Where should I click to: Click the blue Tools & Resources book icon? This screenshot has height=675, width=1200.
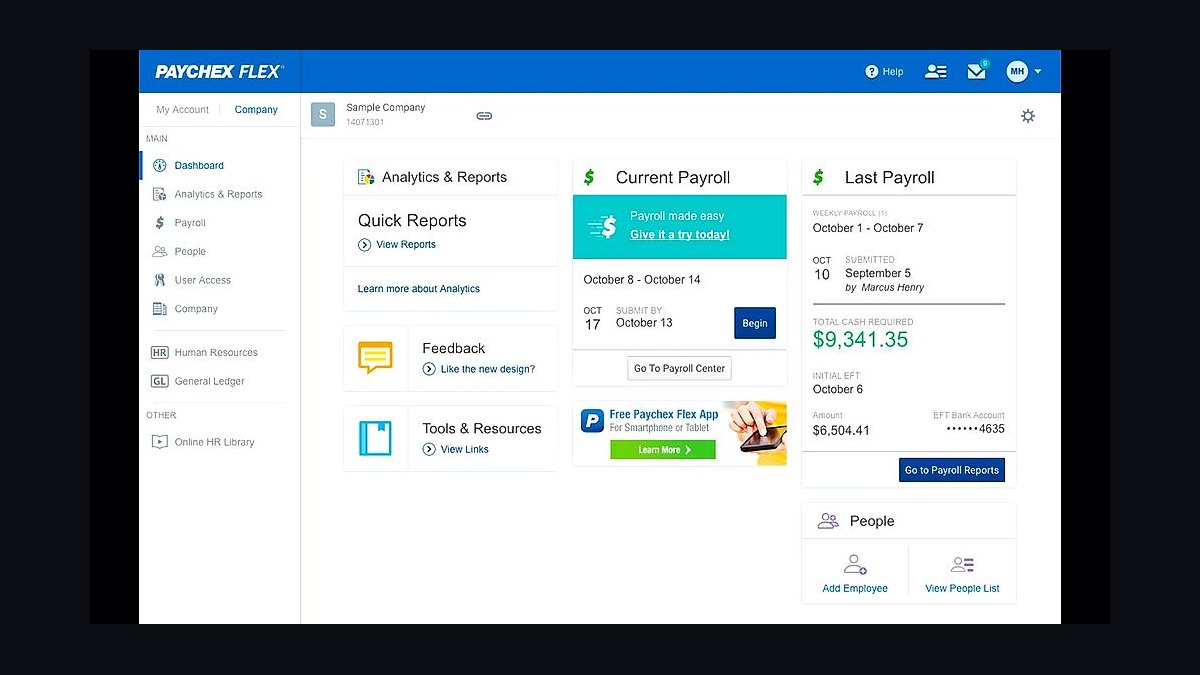[x=375, y=438]
